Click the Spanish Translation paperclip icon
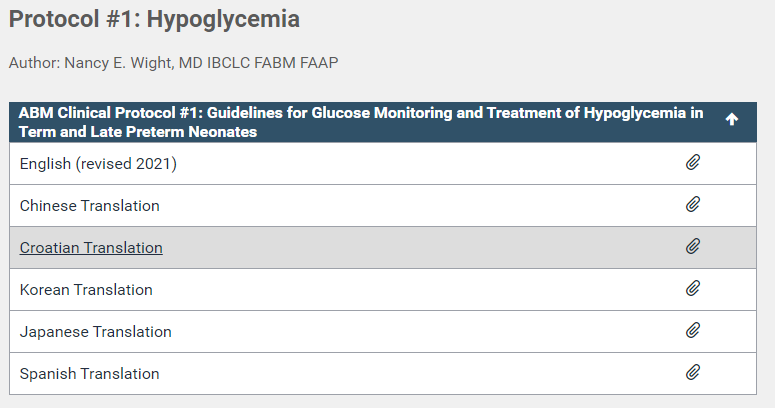This screenshot has height=408, width=775. coord(693,372)
